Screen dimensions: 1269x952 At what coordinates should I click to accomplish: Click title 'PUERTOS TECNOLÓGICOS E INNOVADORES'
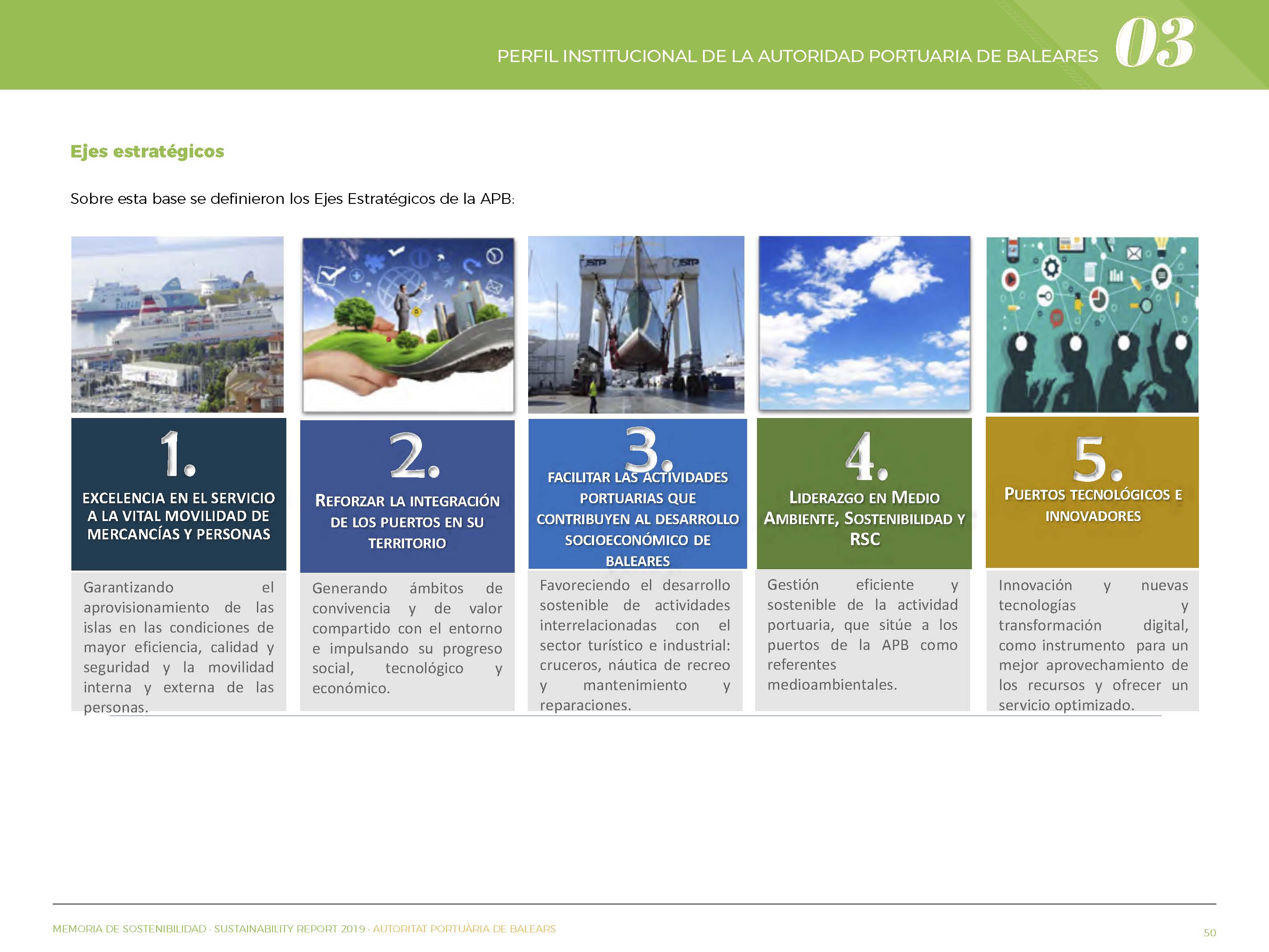click(x=1093, y=505)
